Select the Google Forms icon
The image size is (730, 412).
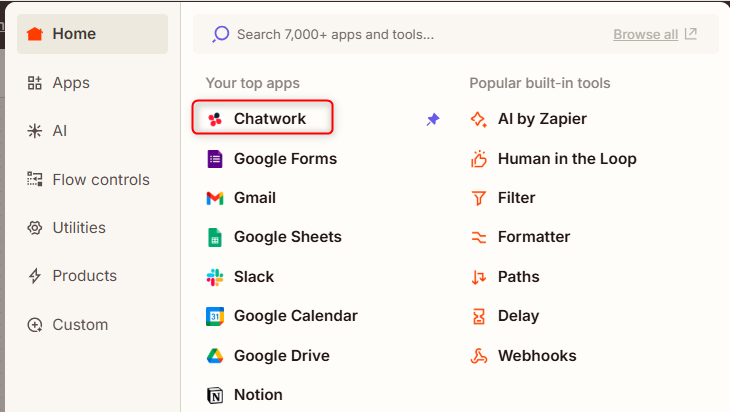[215, 159]
